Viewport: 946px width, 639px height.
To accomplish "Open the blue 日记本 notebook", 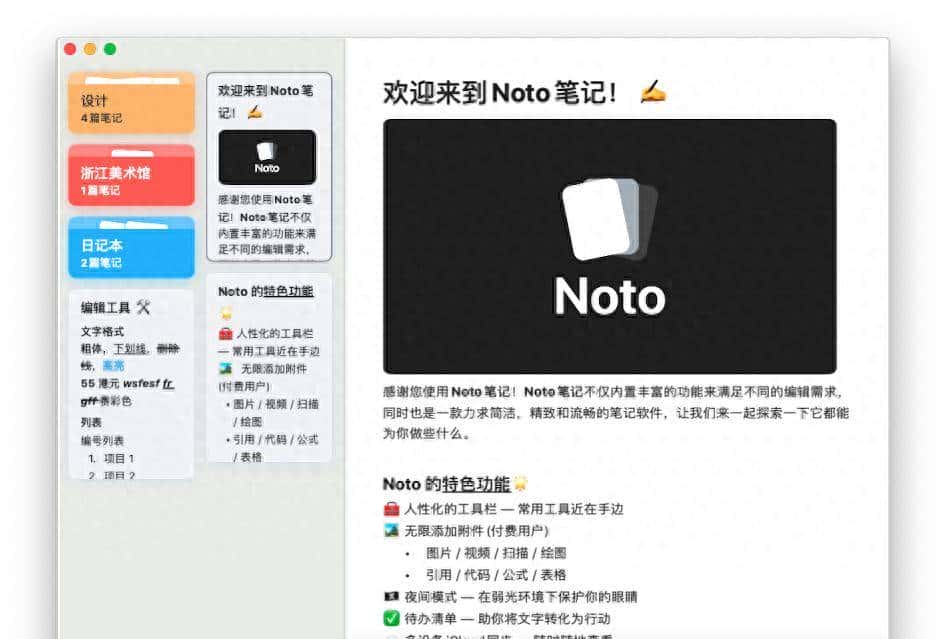I will 130,247.
